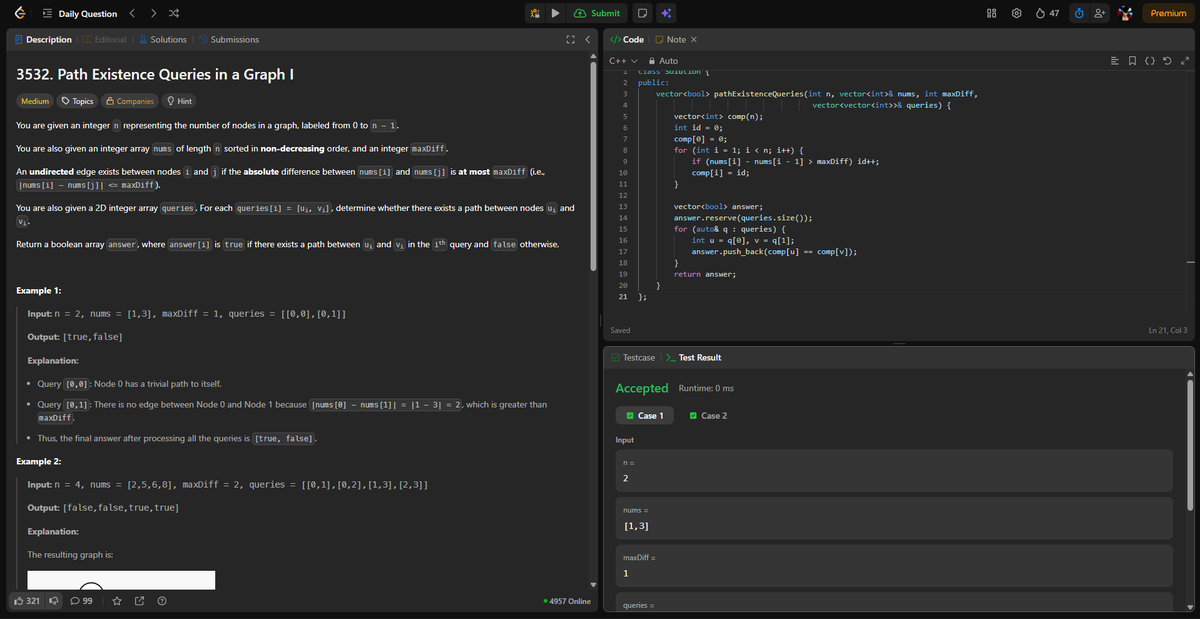Image resolution: width=1200 pixels, height=619 pixels.
Task: Toggle the thumbs up like button
Action: tap(28, 601)
